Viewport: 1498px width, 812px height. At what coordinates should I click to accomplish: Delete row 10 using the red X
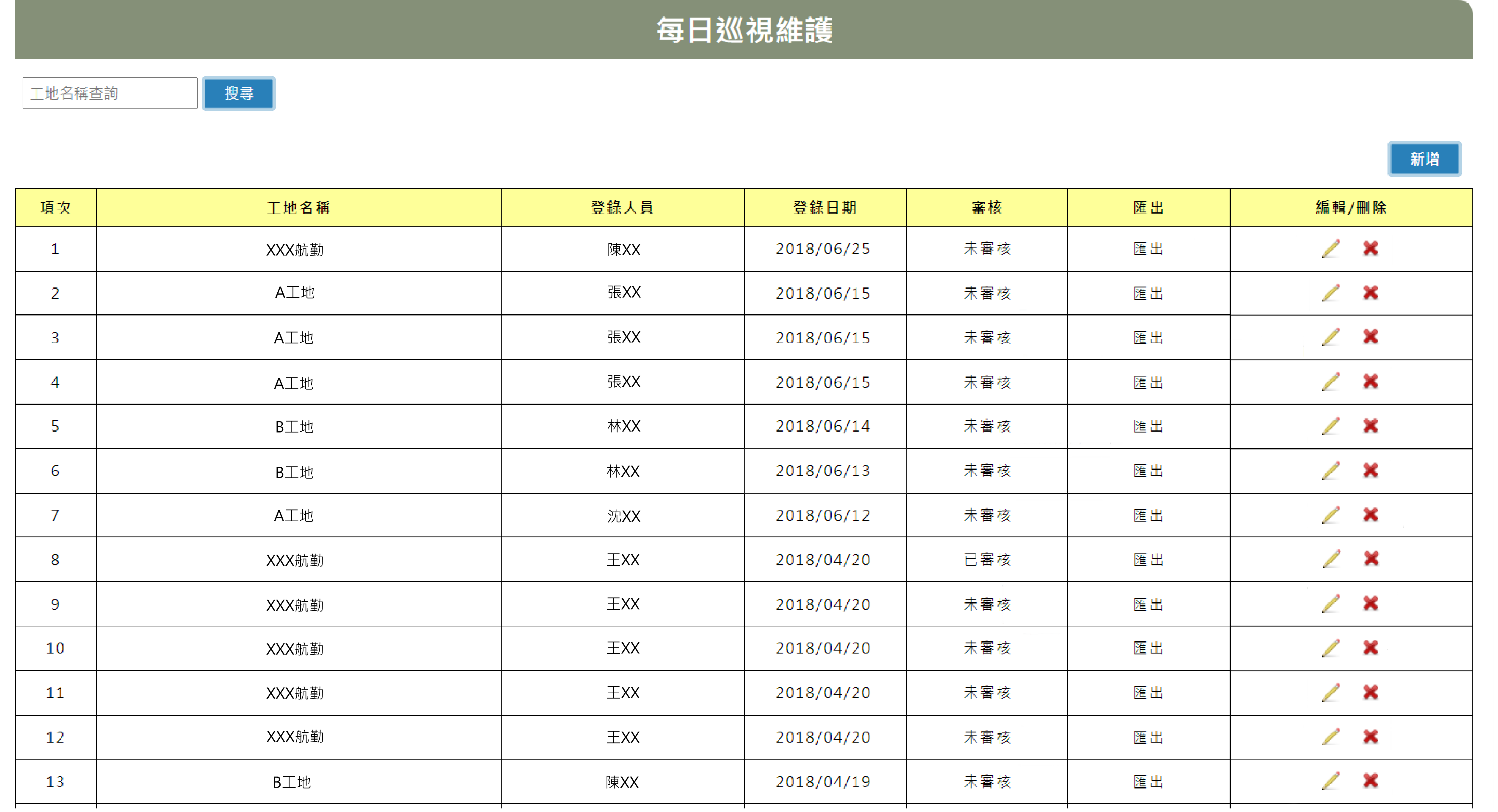coord(1371,648)
